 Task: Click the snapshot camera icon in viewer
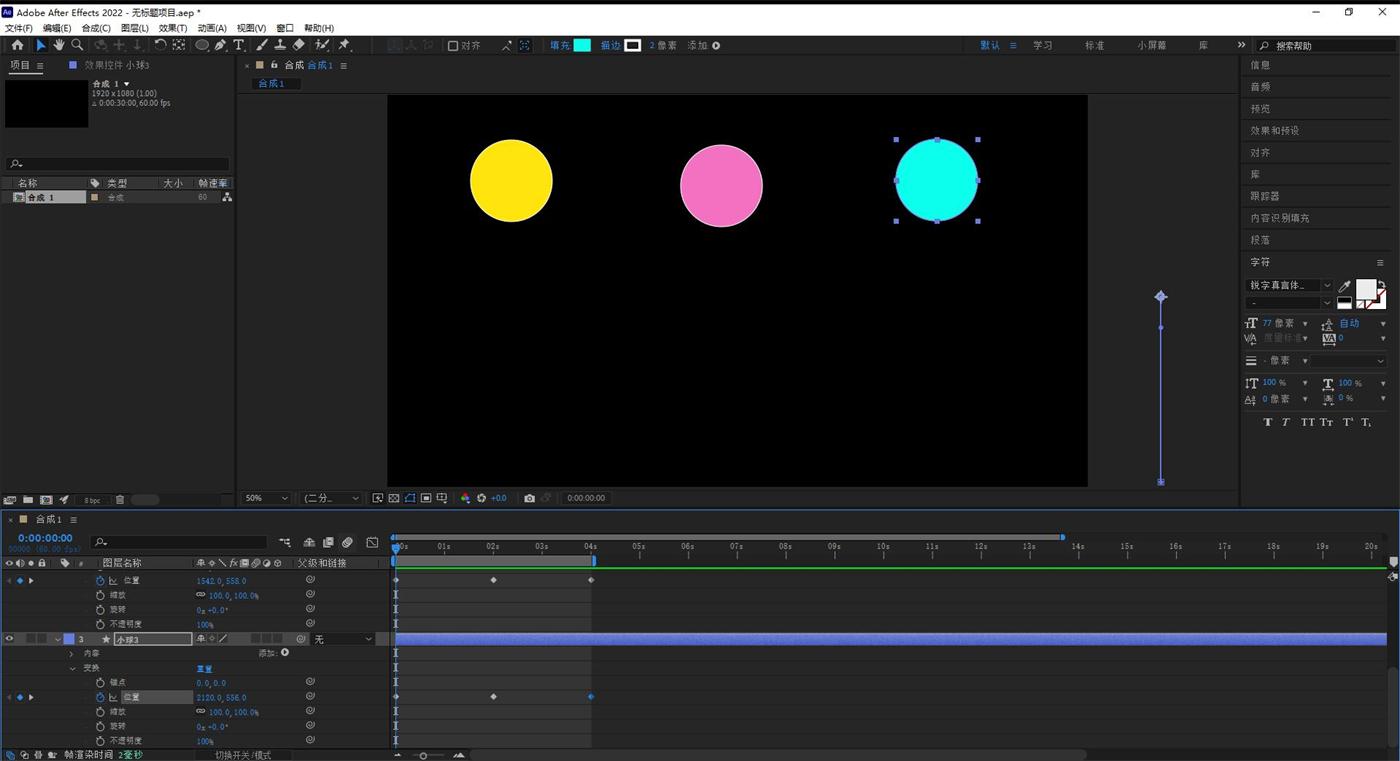(x=530, y=498)
